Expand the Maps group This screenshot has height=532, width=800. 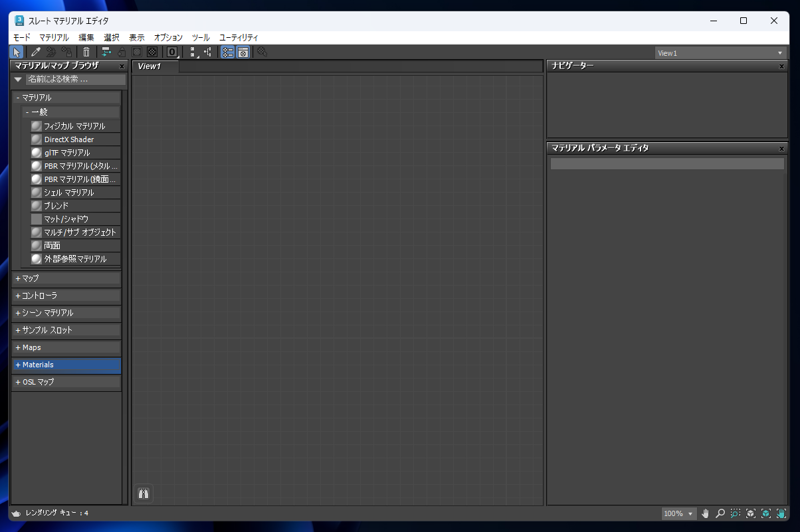tap(66, 347)
